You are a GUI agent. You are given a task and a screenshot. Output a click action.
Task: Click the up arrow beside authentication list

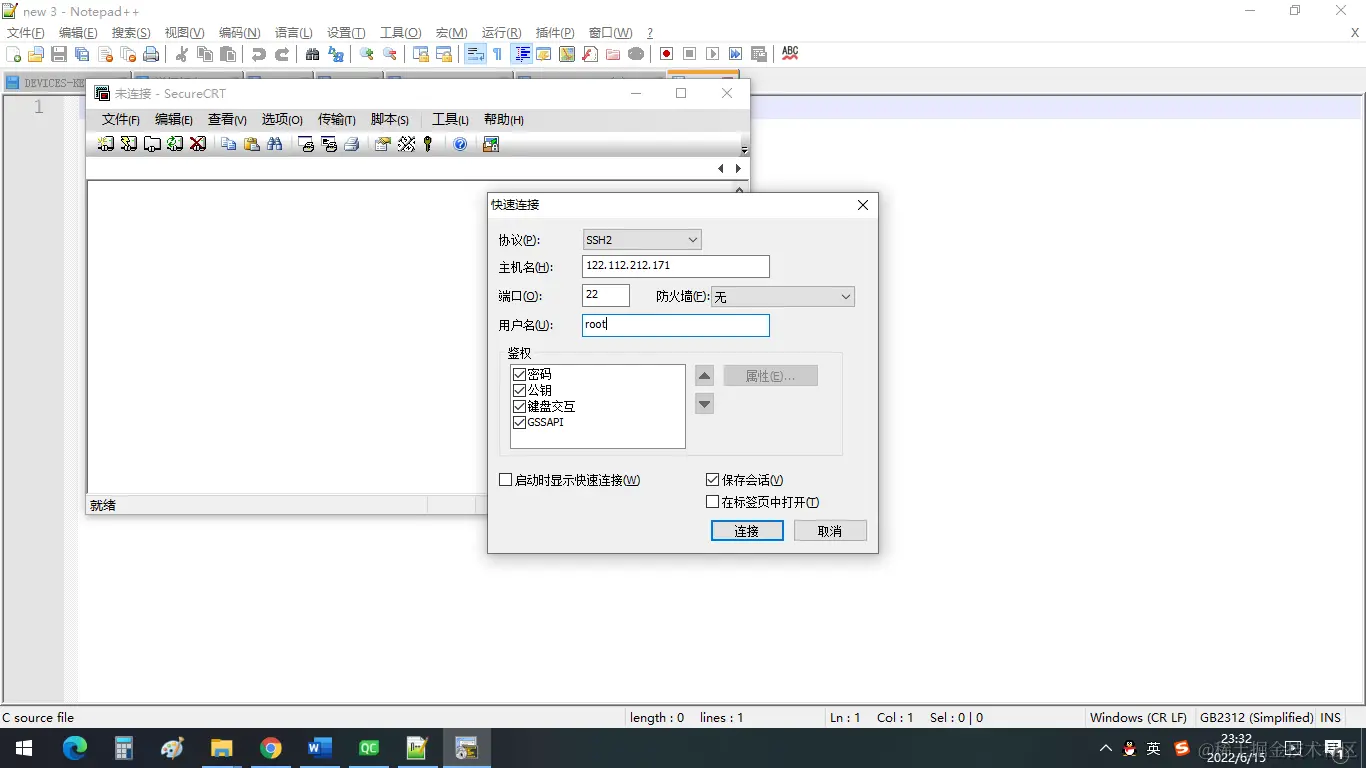coord(705,376)
